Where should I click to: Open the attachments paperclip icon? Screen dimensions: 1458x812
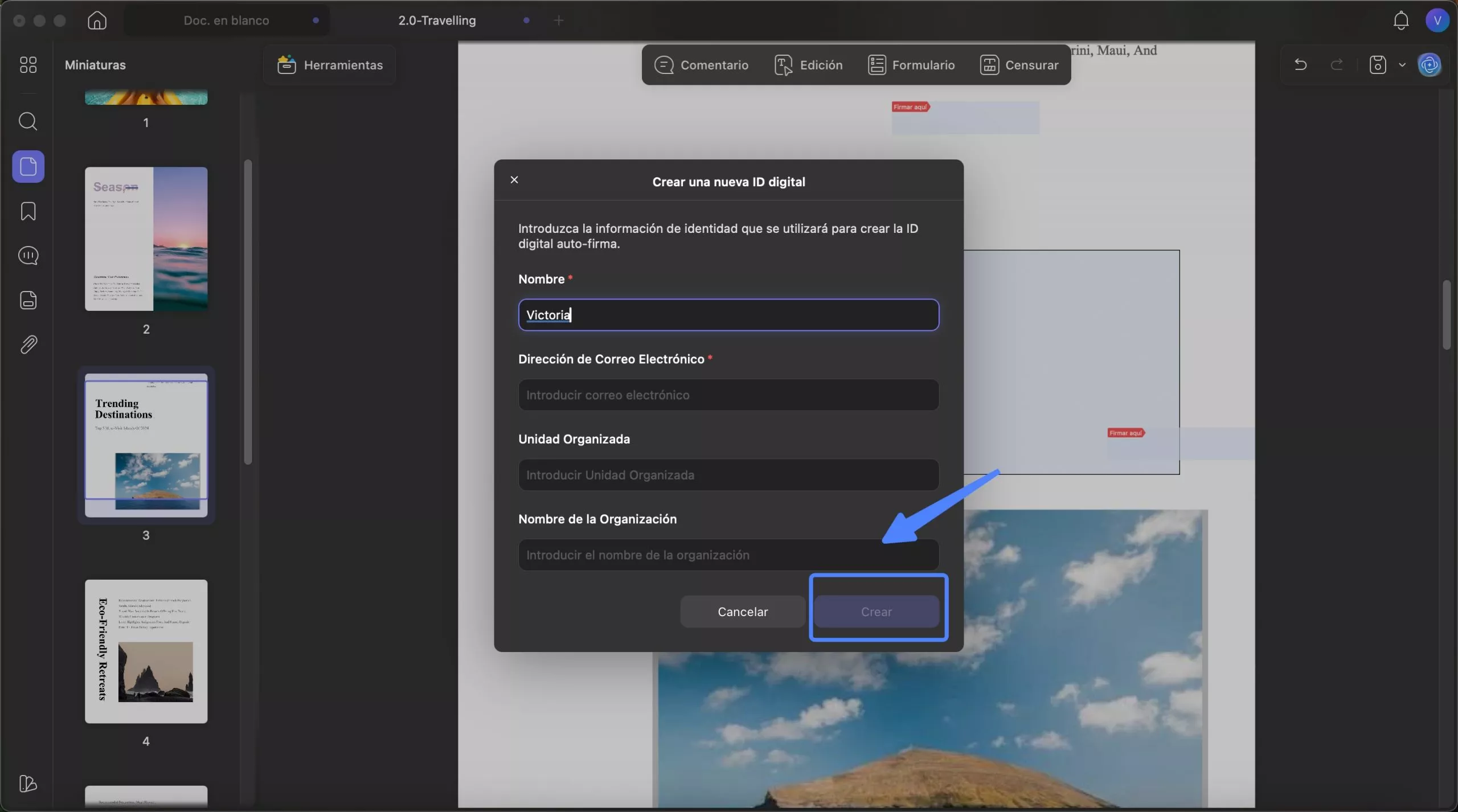28,345
